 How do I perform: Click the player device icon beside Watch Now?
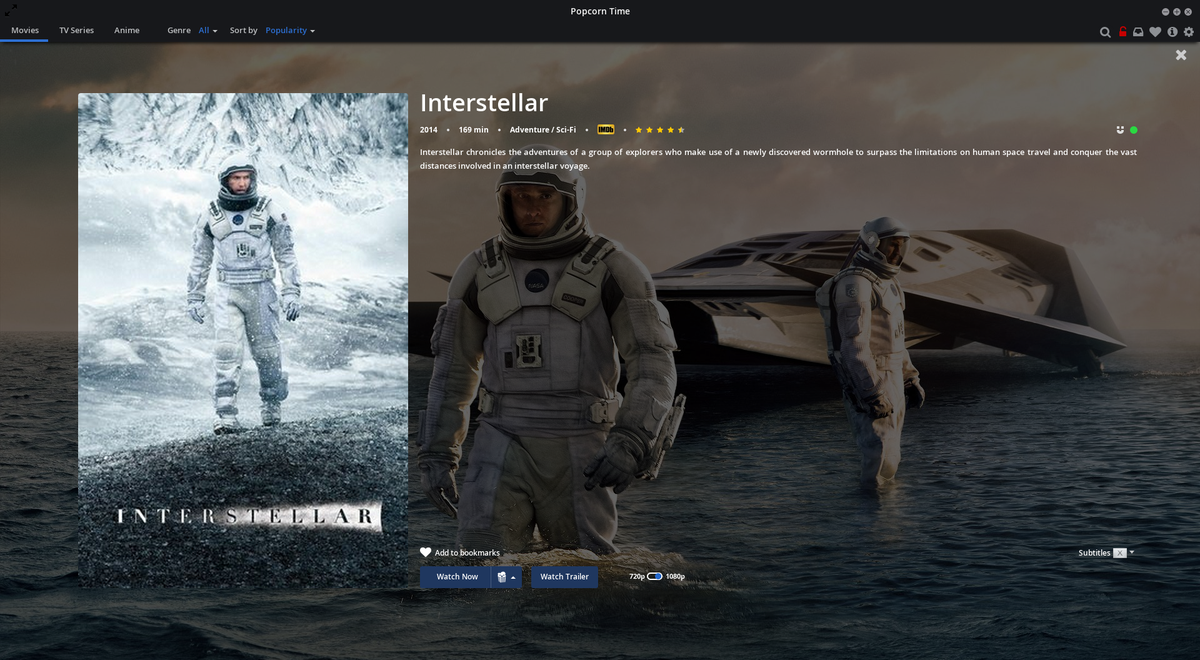(502, 577)
